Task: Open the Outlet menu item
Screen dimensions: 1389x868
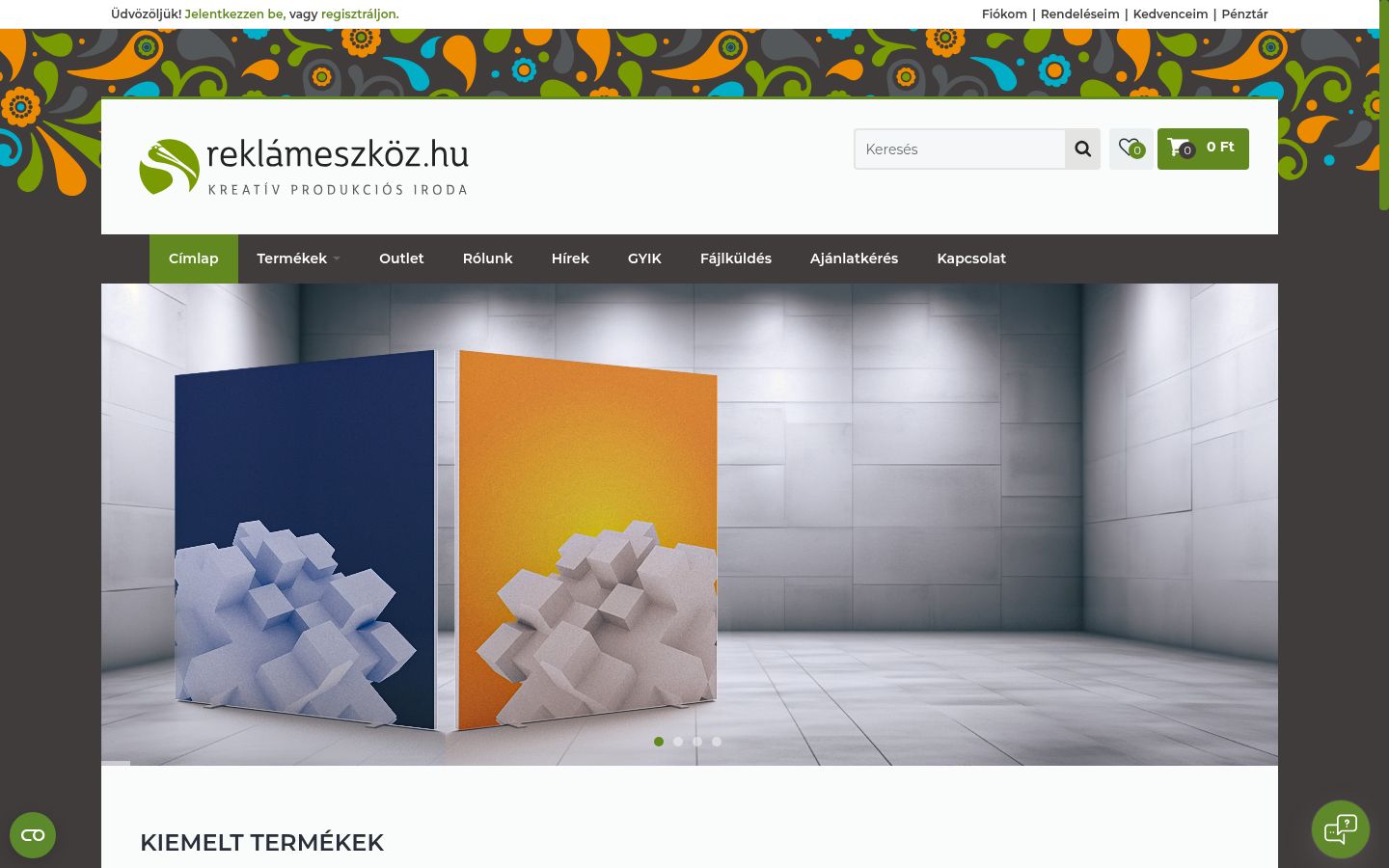Action: point(401,258)
